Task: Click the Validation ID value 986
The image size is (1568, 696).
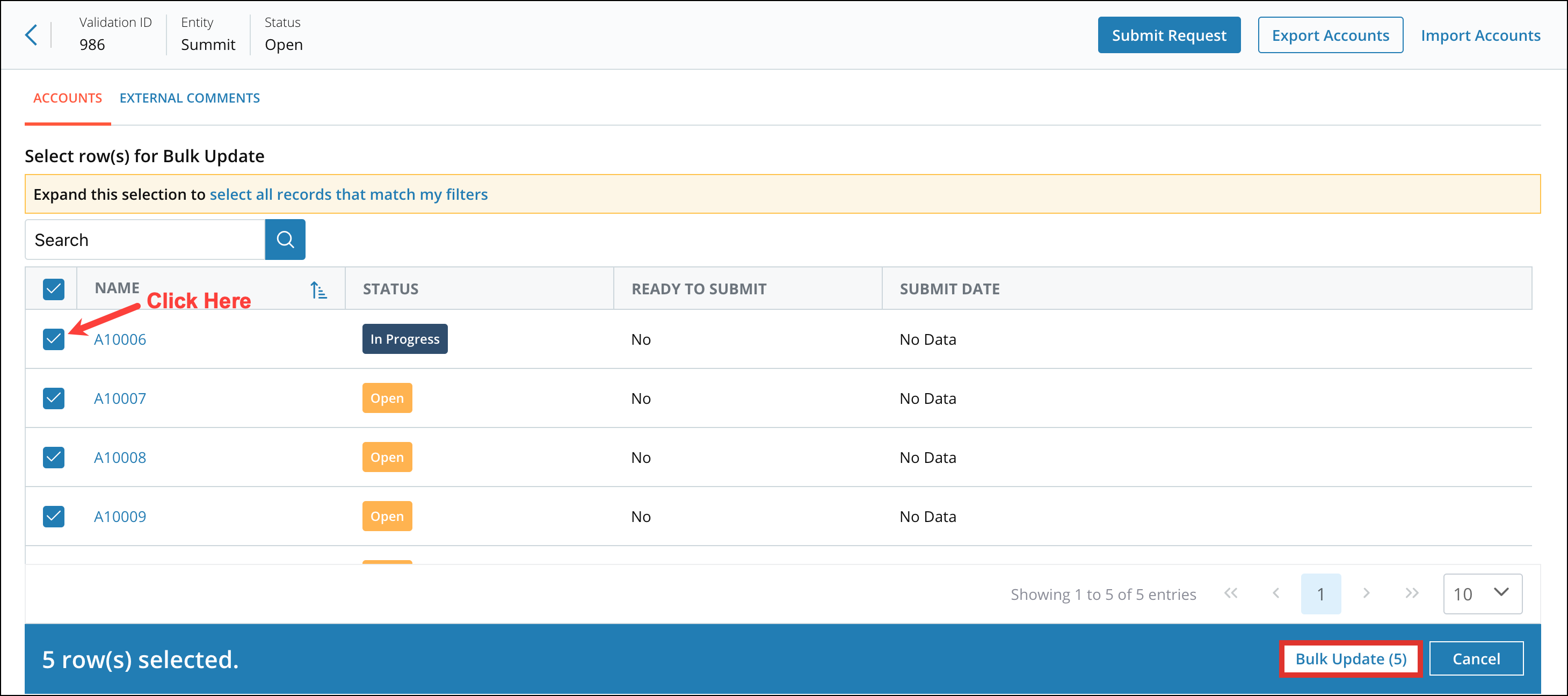Action: (92, 45)
